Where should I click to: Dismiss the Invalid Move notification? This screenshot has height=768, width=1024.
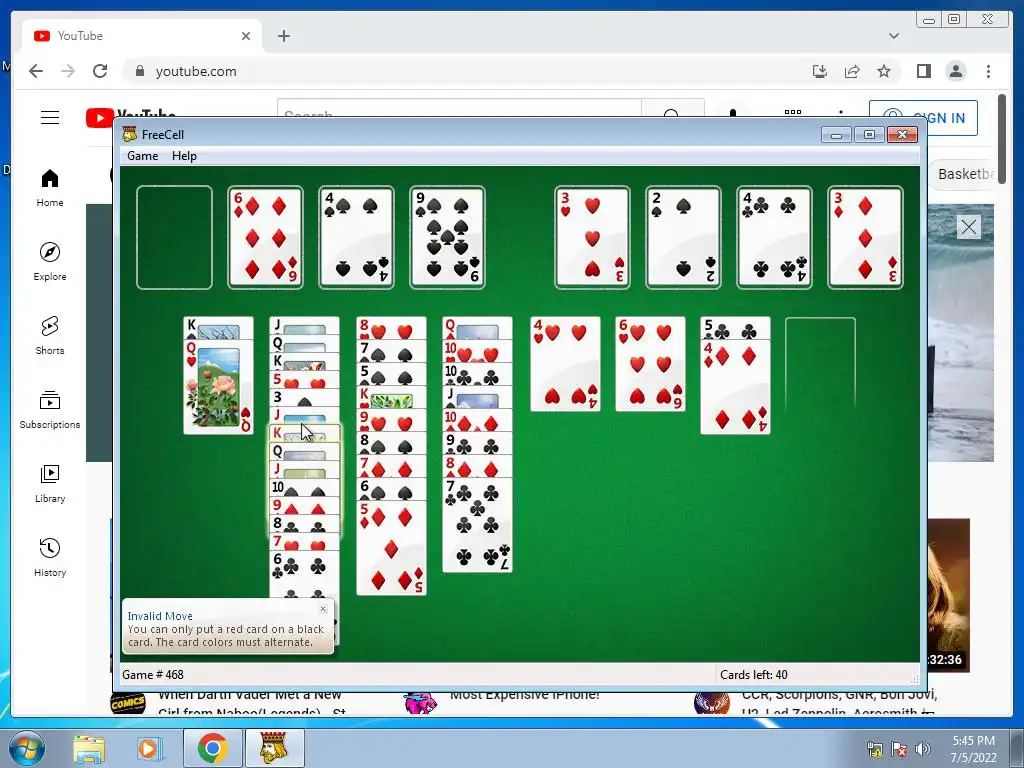coord(323,609)
